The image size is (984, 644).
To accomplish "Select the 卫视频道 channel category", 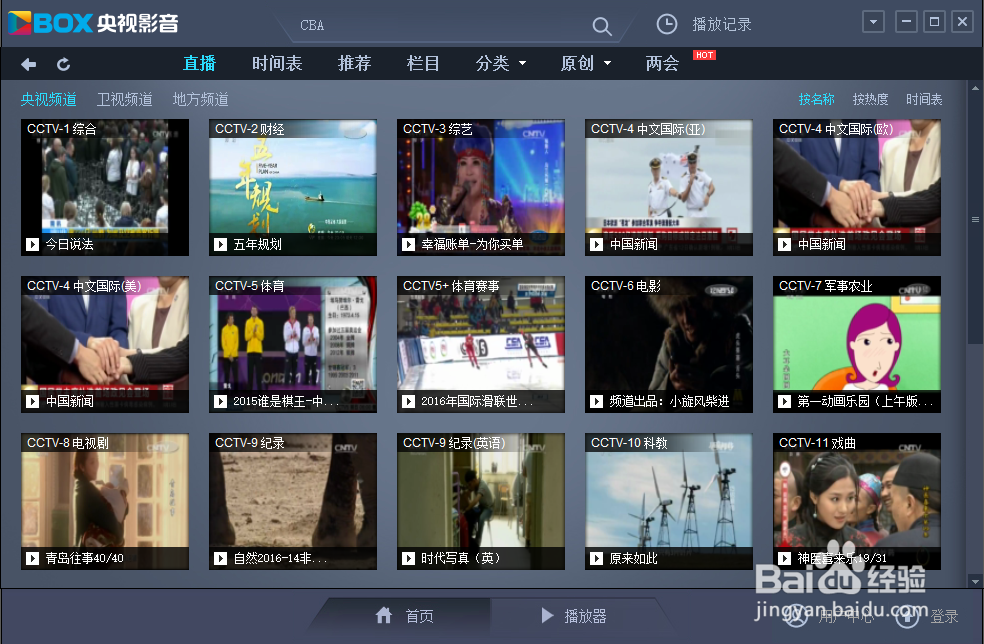I will pos(125,99).
